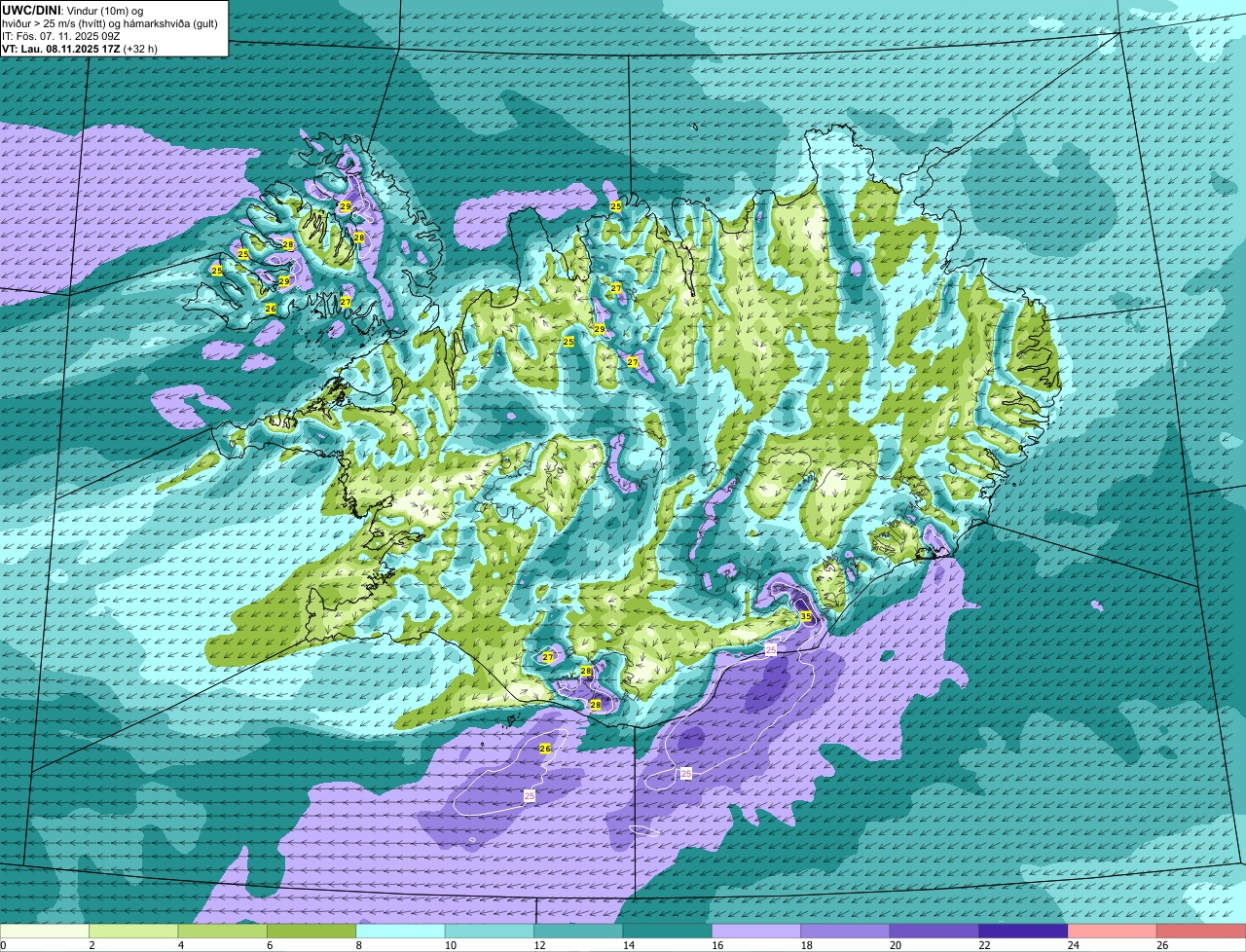Click the legend scale number 8
The height and width of the screenshot is (952, 1246).
click(x=359, y=945)
